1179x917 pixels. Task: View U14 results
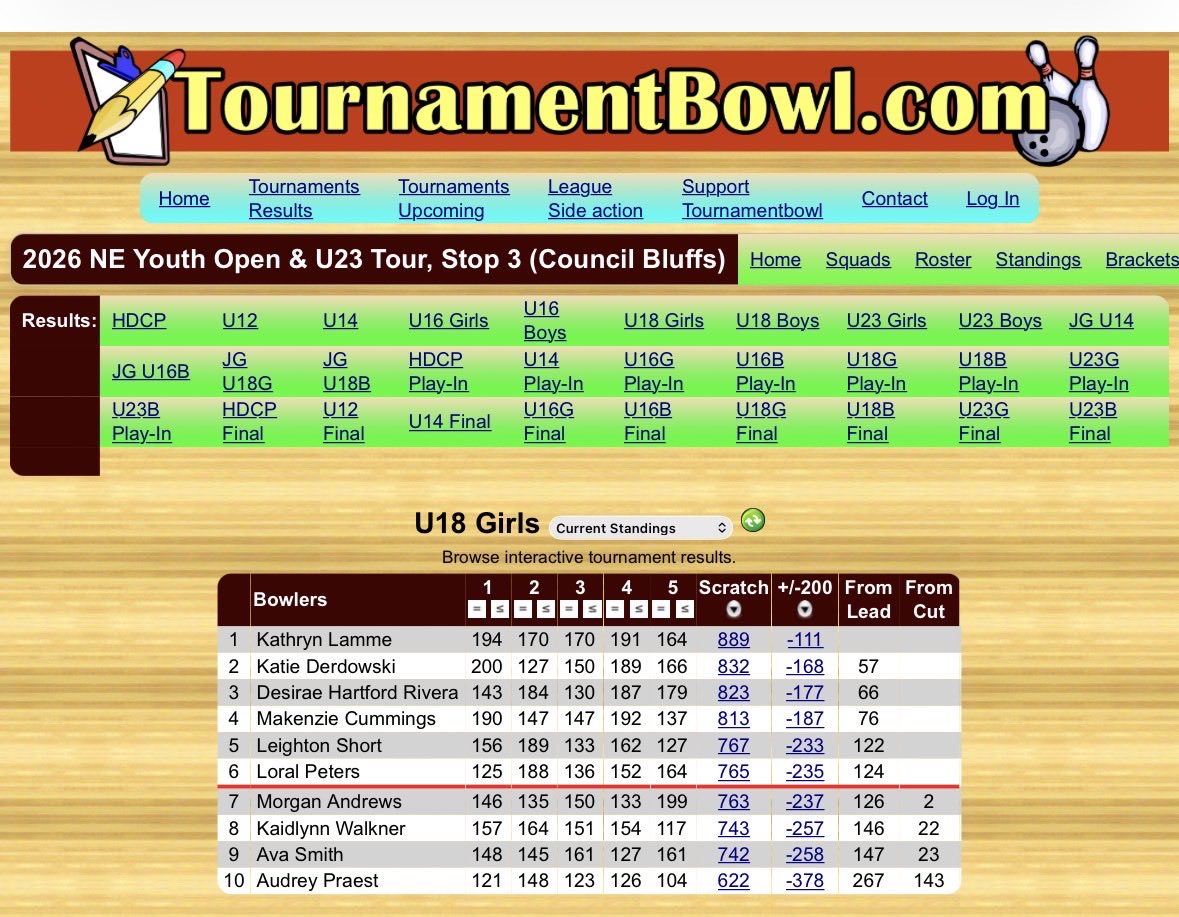(340, 320)
